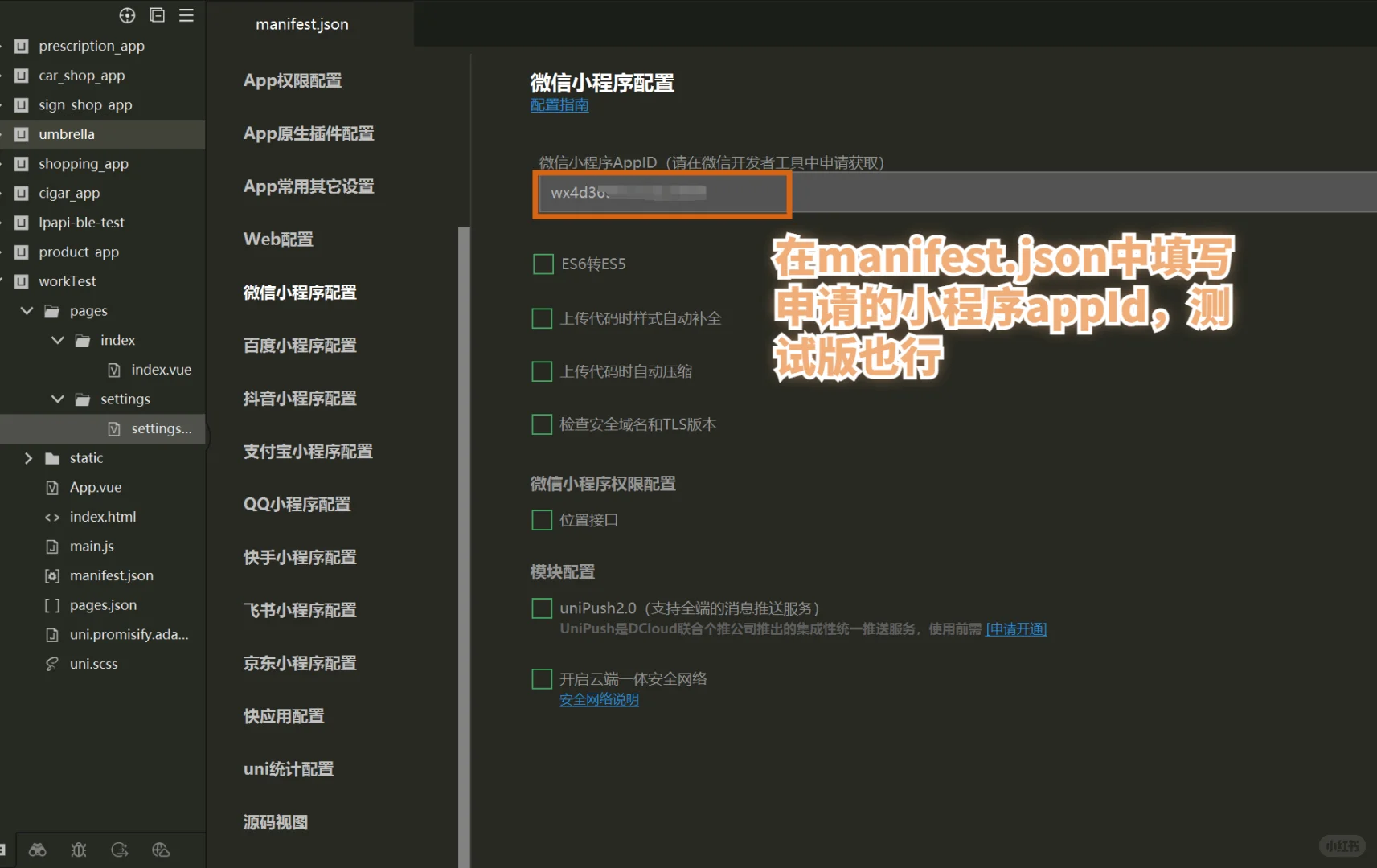Collapse all folders using the collapse icon

pos(157,14)
